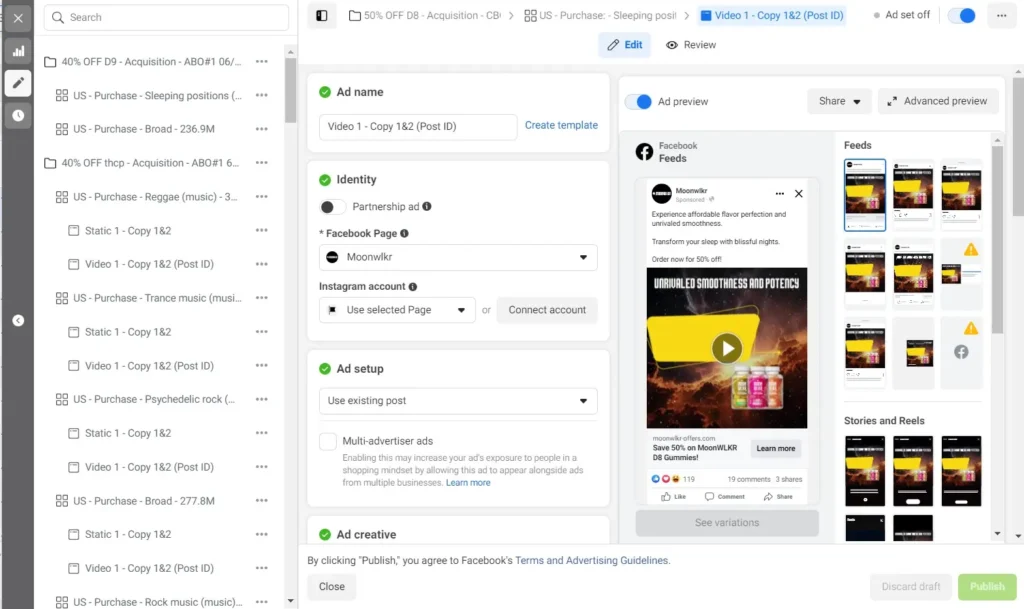Screen dimensions: 1024x609
Task: Open Advanced preview
Action: tap(938, 101)
